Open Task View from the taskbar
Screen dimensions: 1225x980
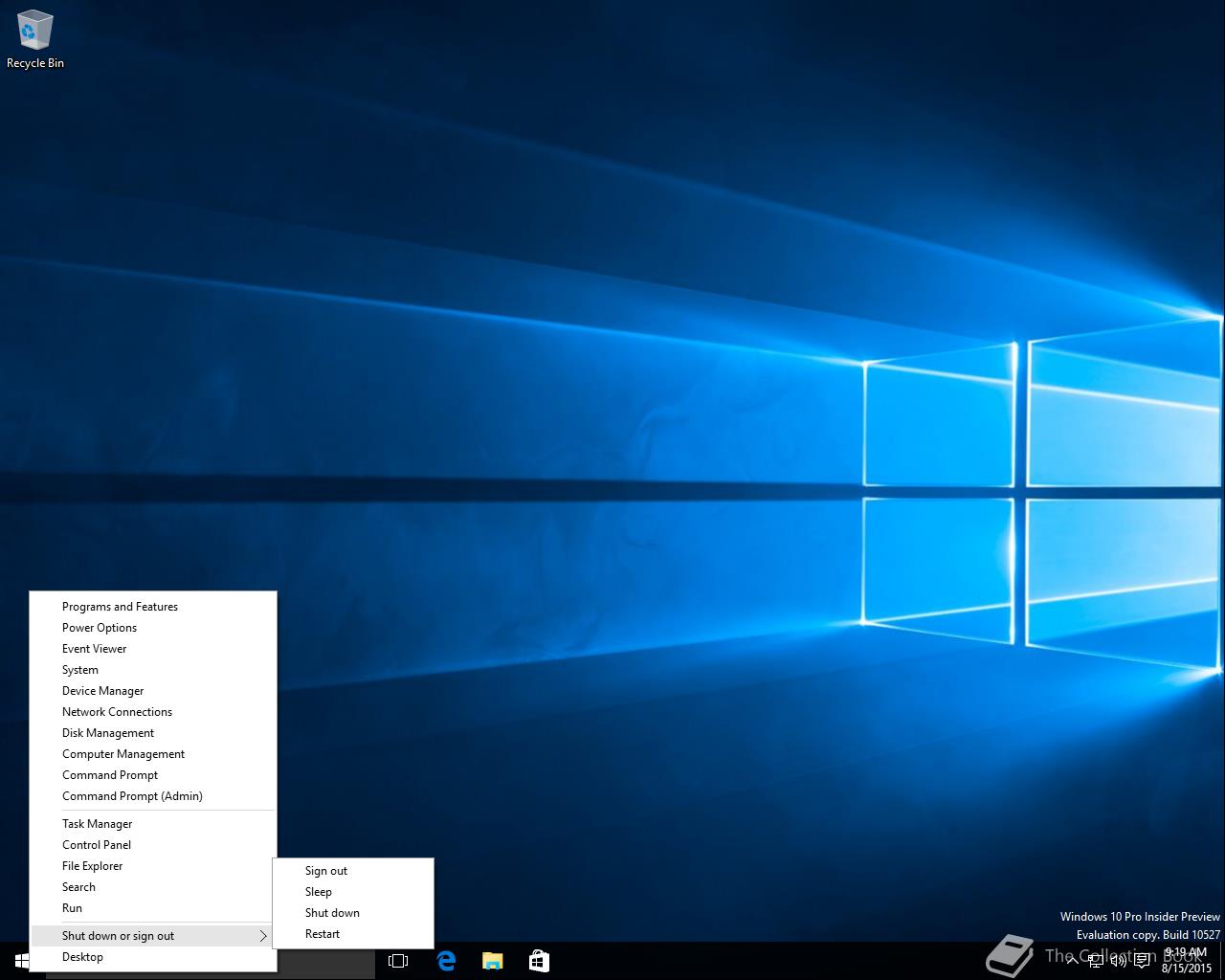tap(398, 961)
